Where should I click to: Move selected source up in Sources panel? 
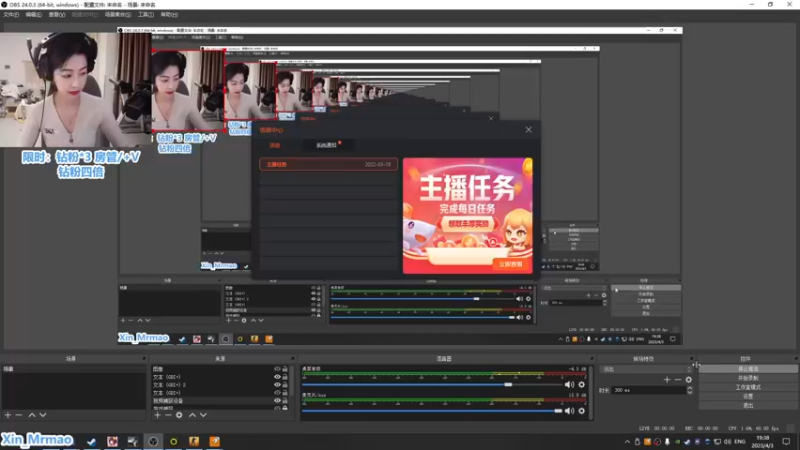(x=192, y=415)
